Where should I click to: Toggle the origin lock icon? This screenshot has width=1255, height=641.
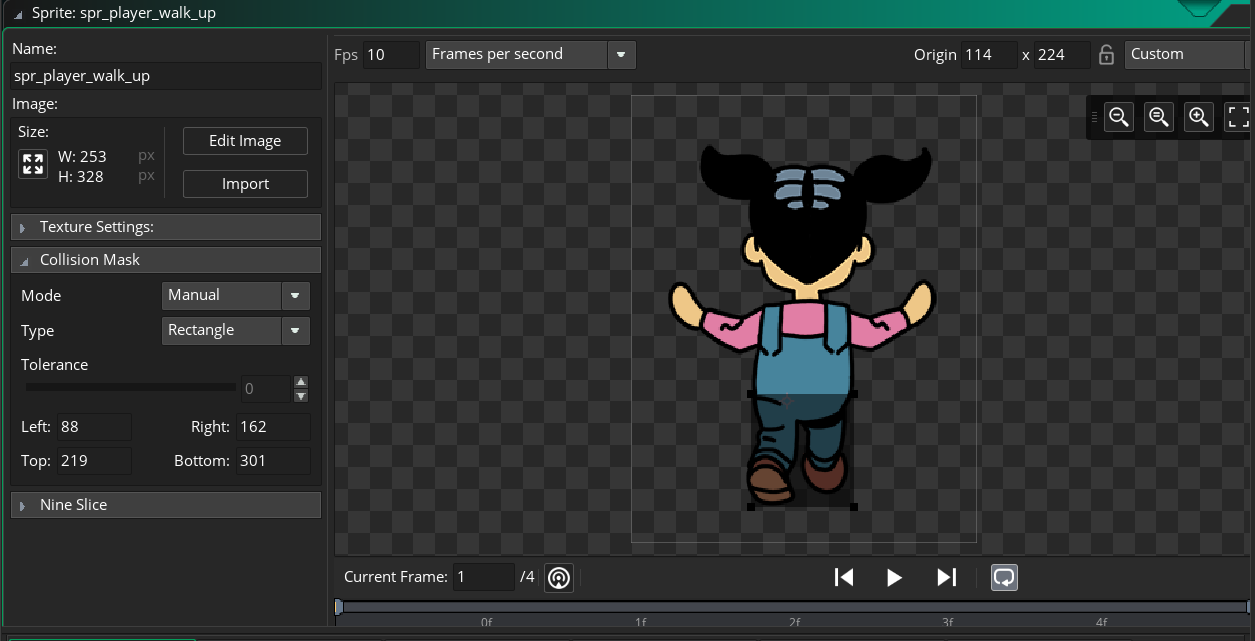(1106, 55)
